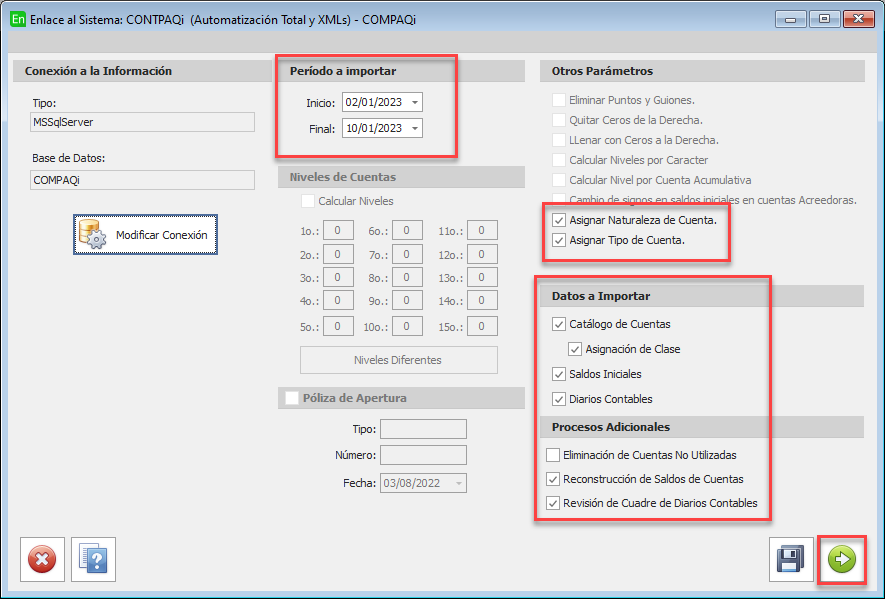Click the Otros Parámetros heading
This screenshot has height=599, width=885.
(602, 71)
